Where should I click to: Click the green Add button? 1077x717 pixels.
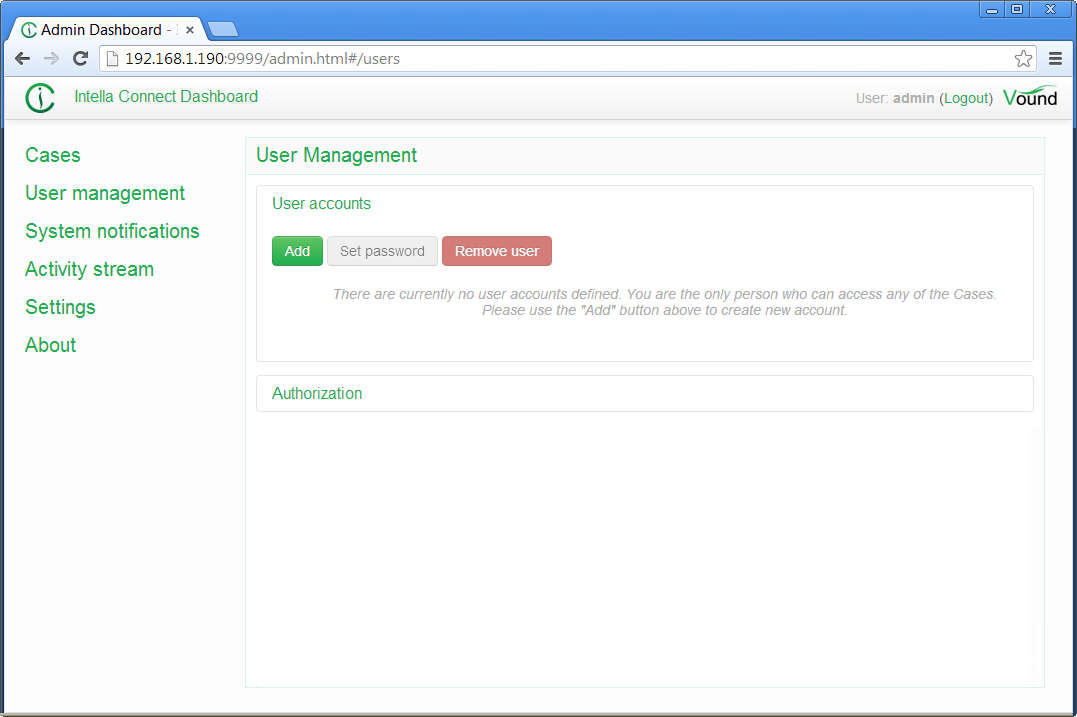point(297,251)
